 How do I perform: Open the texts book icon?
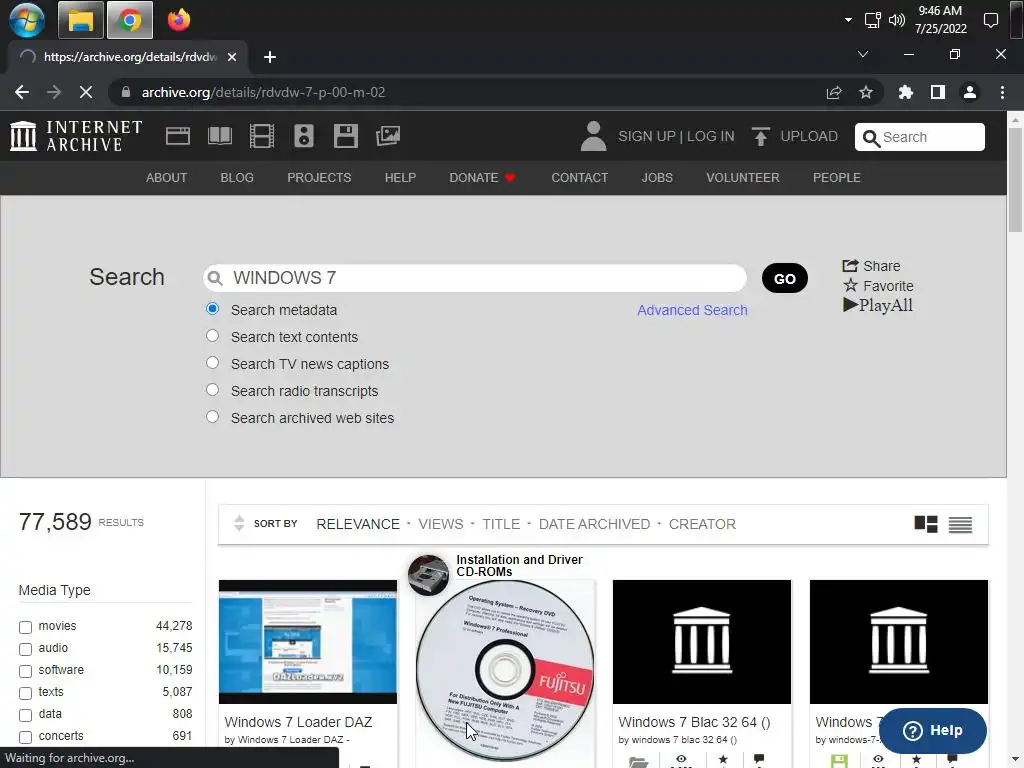(219, 136)
